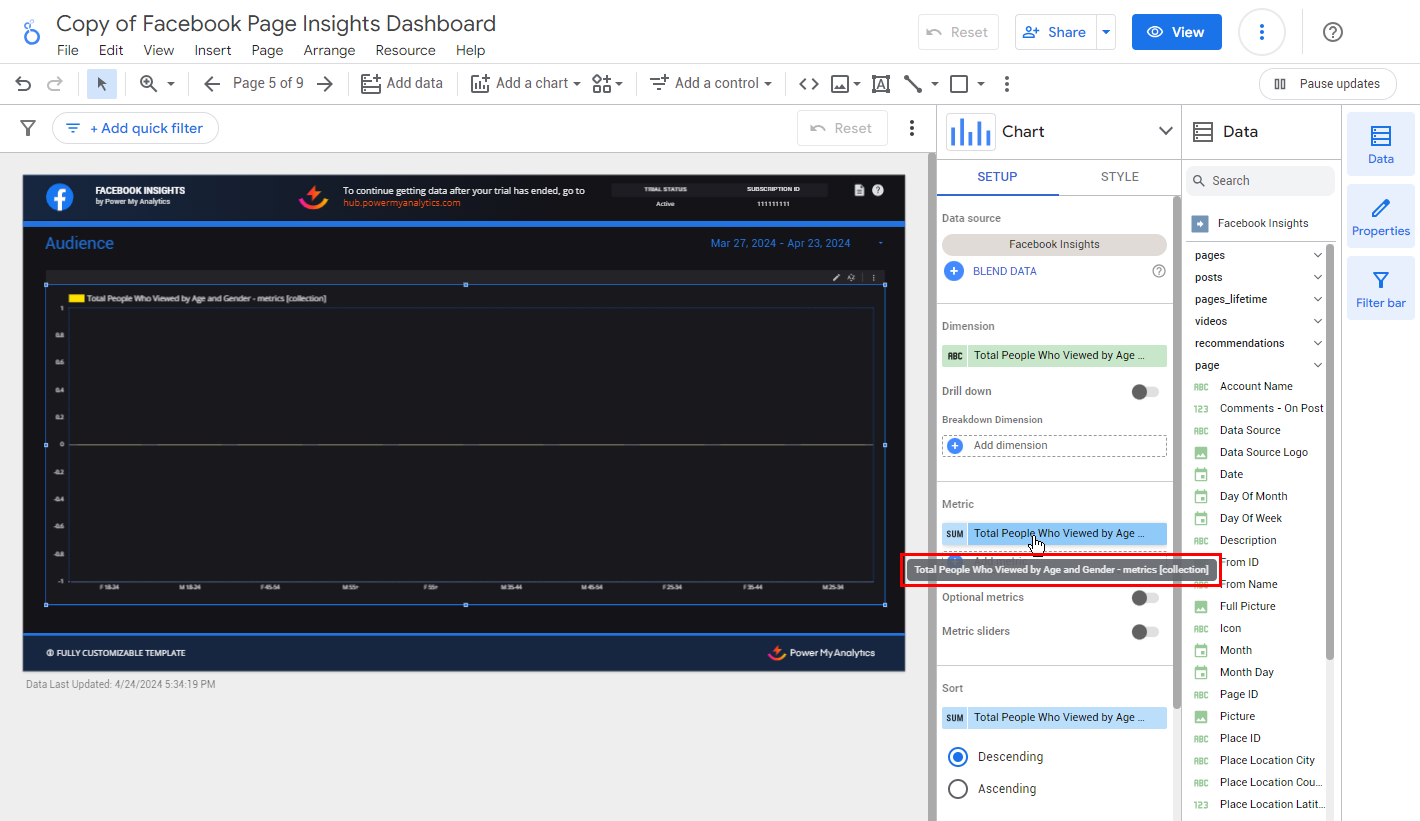Image resolution: width=1420 pixels, height=821 pixels.
Task: Open the Properties side panel
Action: pos(1380,217)
